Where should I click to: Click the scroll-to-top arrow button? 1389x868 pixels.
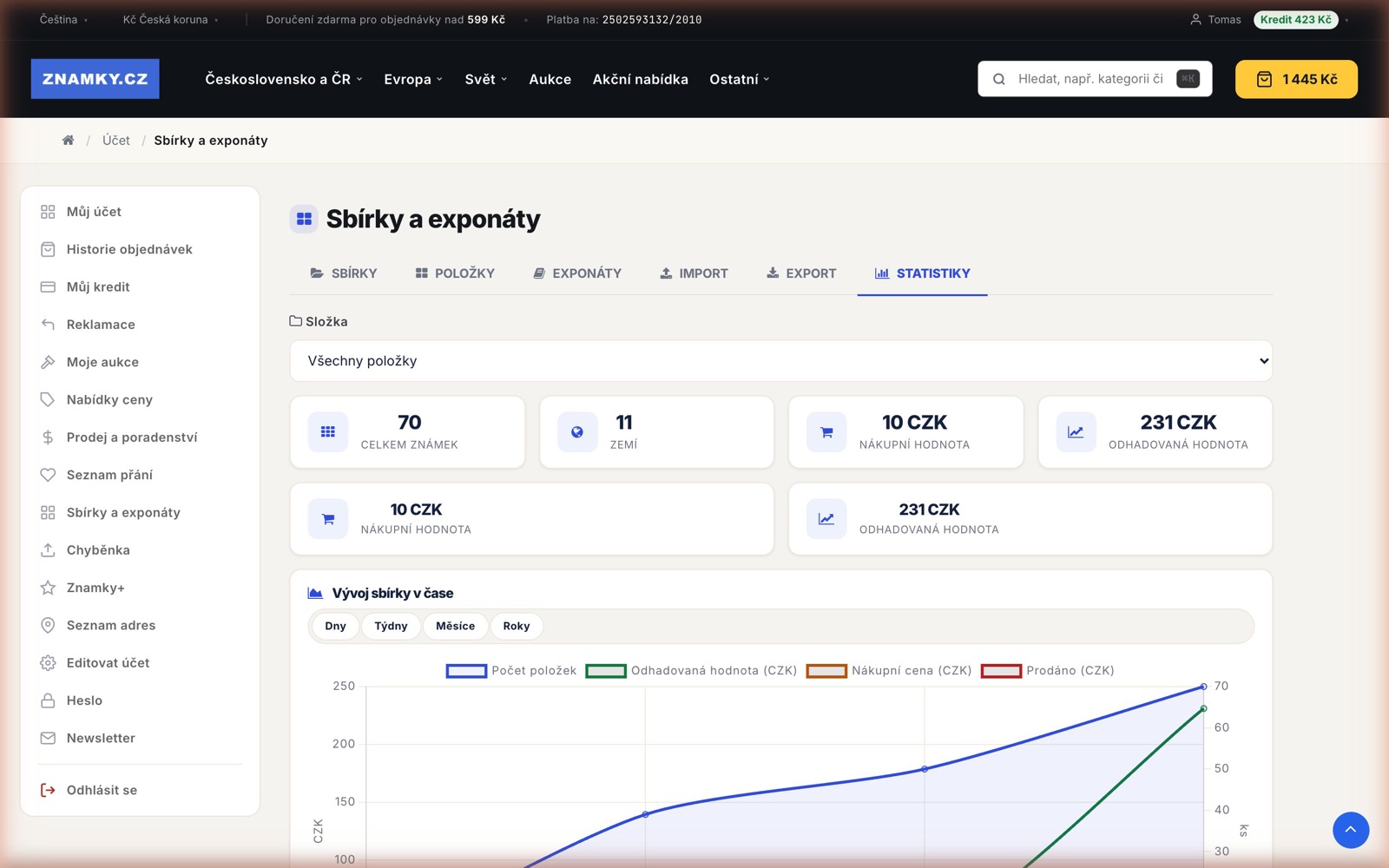click(1351, 830)
